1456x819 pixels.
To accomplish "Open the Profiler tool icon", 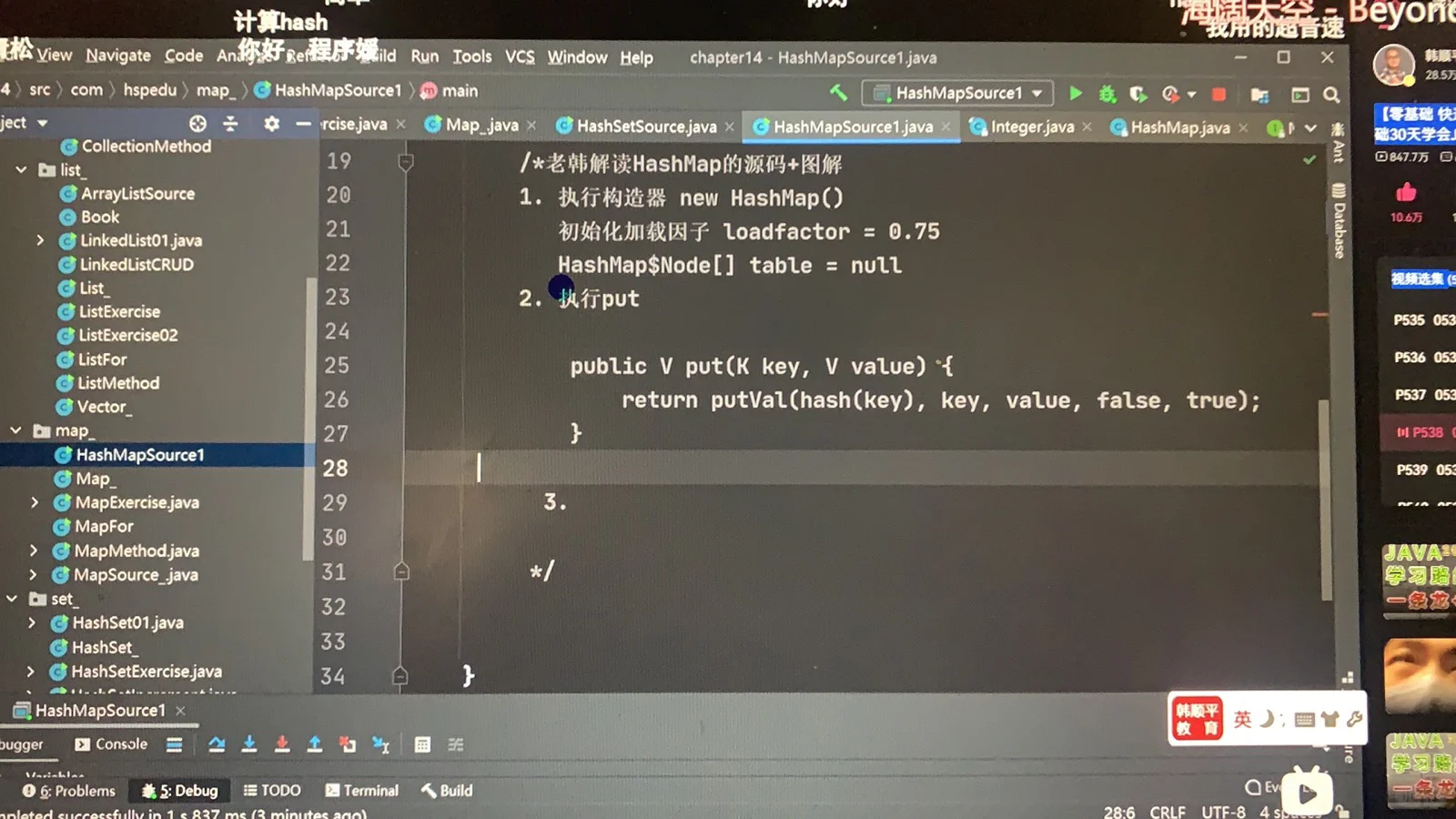I will coord(1170,93).
